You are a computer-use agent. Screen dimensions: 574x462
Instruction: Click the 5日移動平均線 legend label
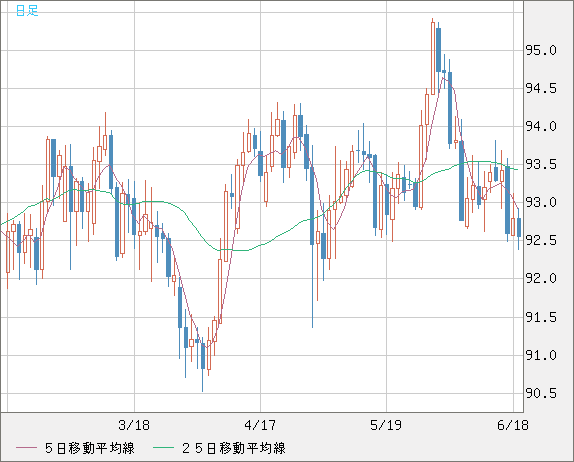pyautogui.click(x=90, y=448)
